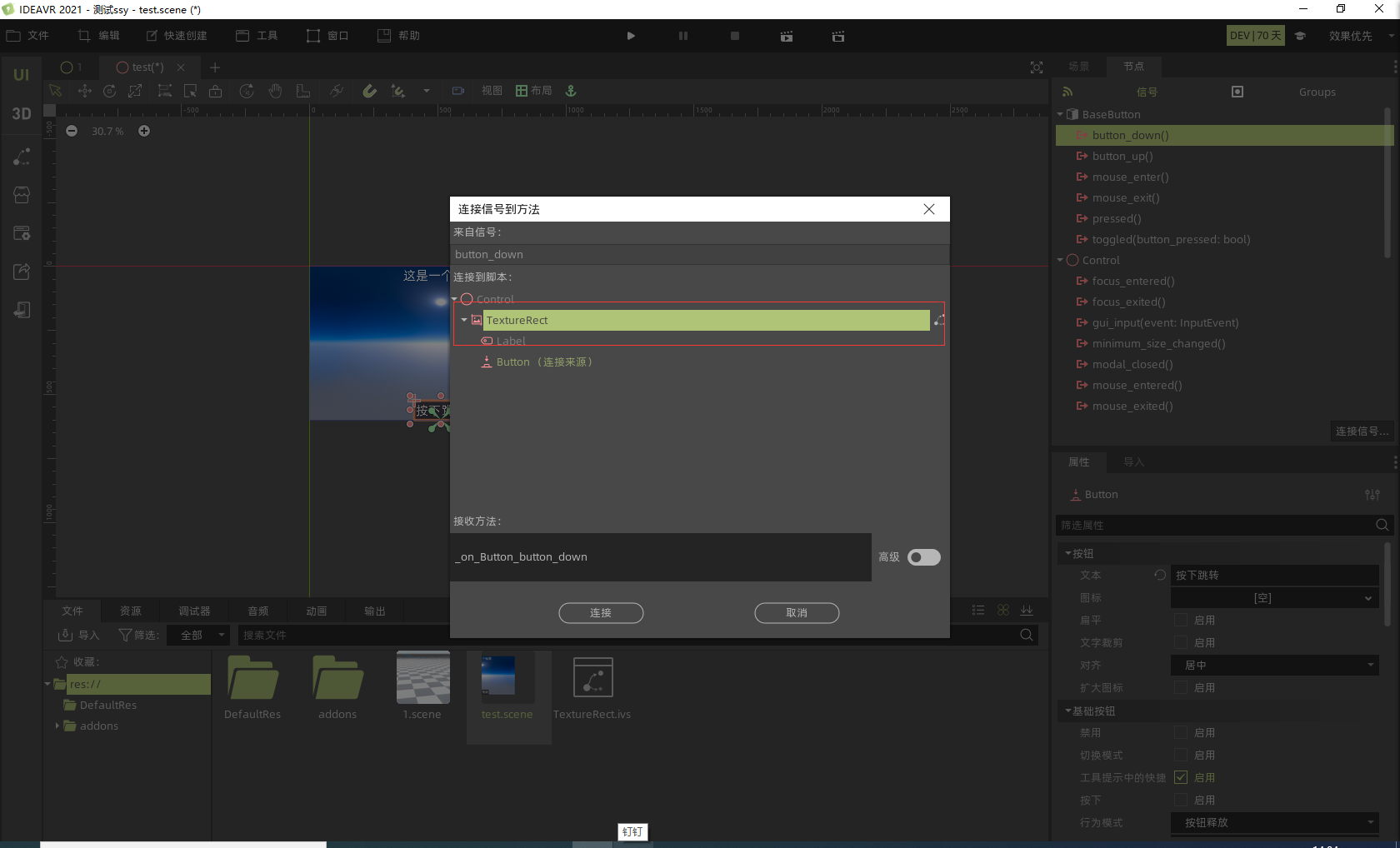Zoom out with the minus icon
Viewport: 1400px width, 848px height.
point(72,131)
